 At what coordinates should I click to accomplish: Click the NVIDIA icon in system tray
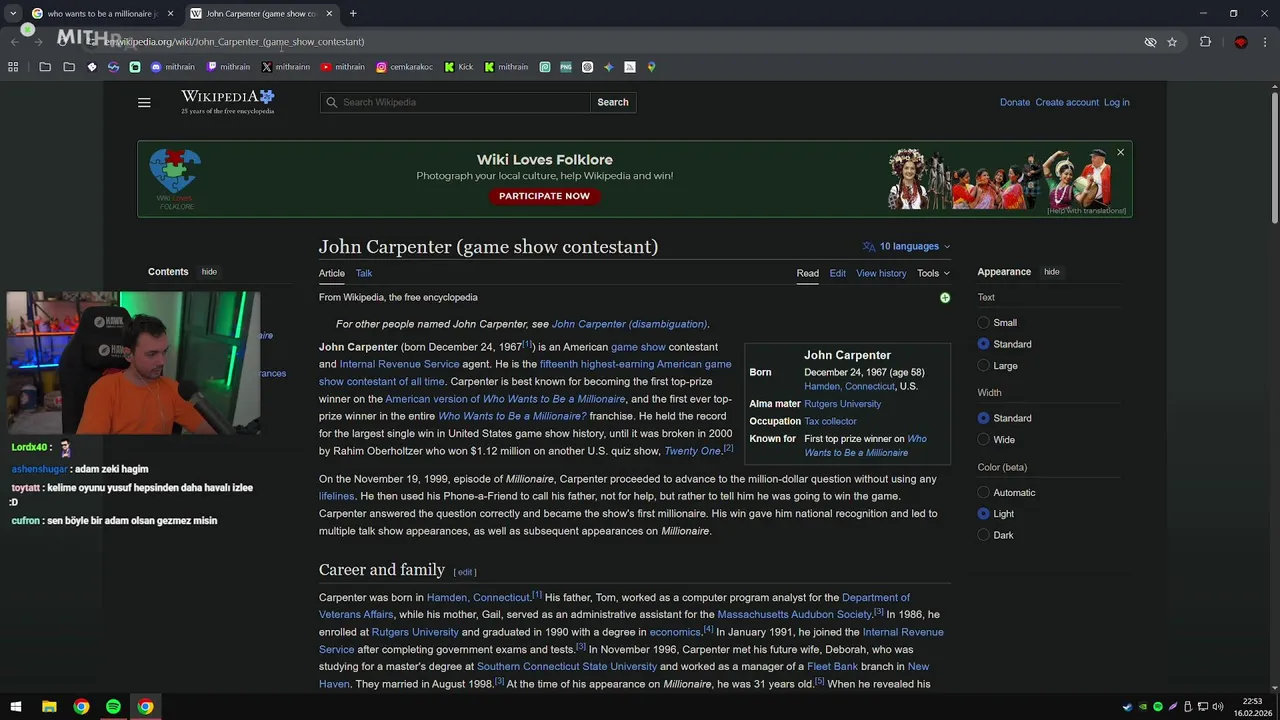click(x=1143, y=707)
